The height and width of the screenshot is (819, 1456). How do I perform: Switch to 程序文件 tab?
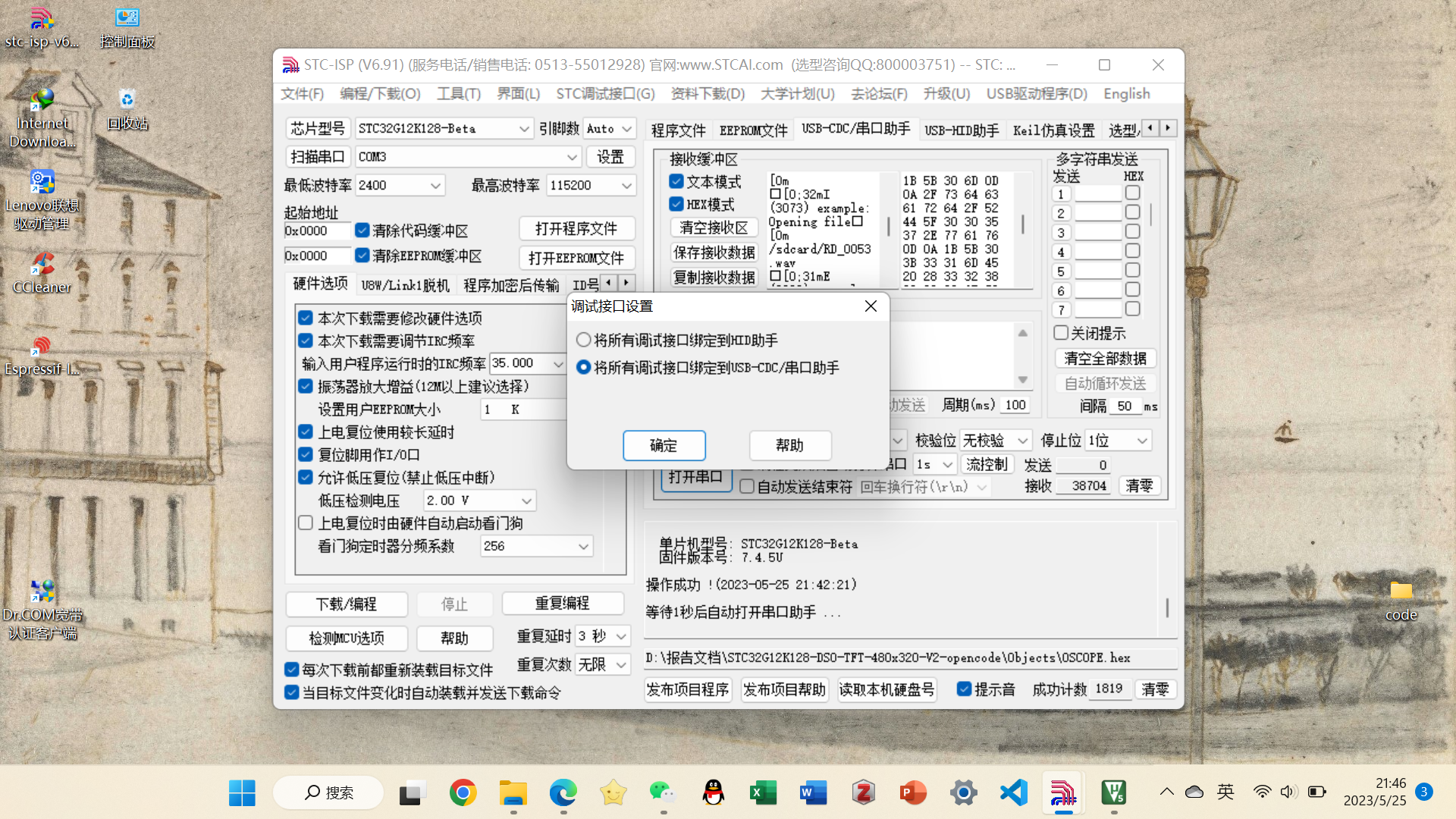pyautogui.click(x=678, y=130)
